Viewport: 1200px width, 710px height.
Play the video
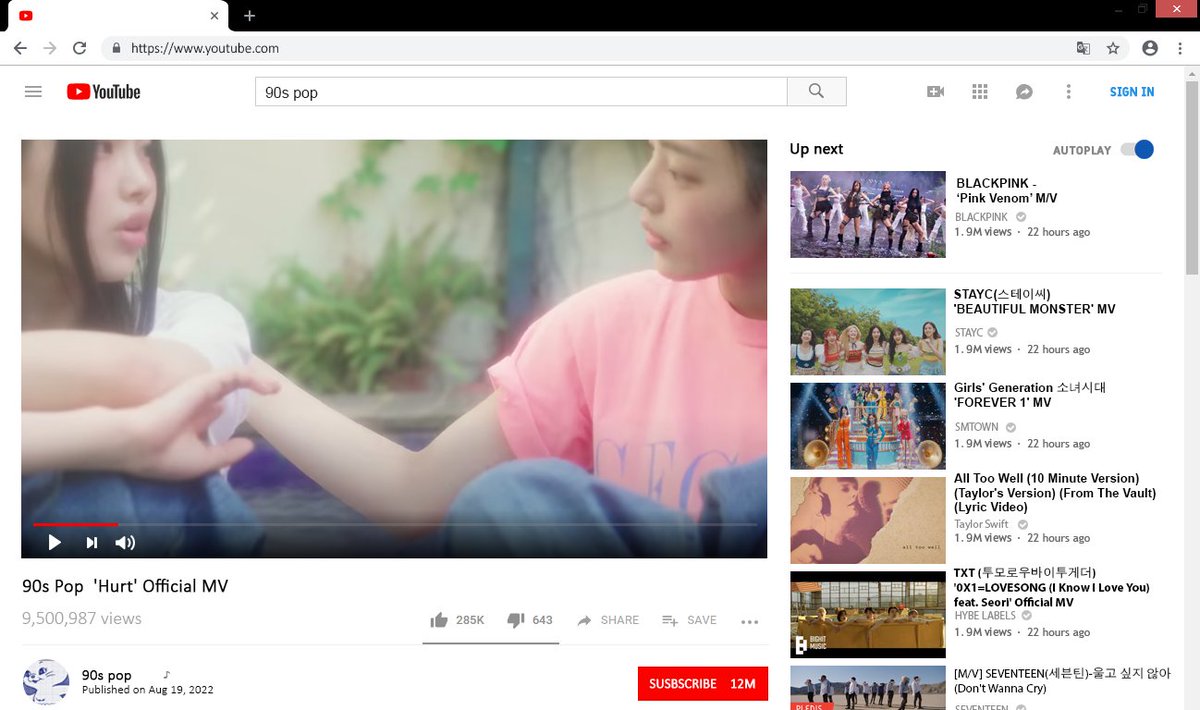[55, 543]
